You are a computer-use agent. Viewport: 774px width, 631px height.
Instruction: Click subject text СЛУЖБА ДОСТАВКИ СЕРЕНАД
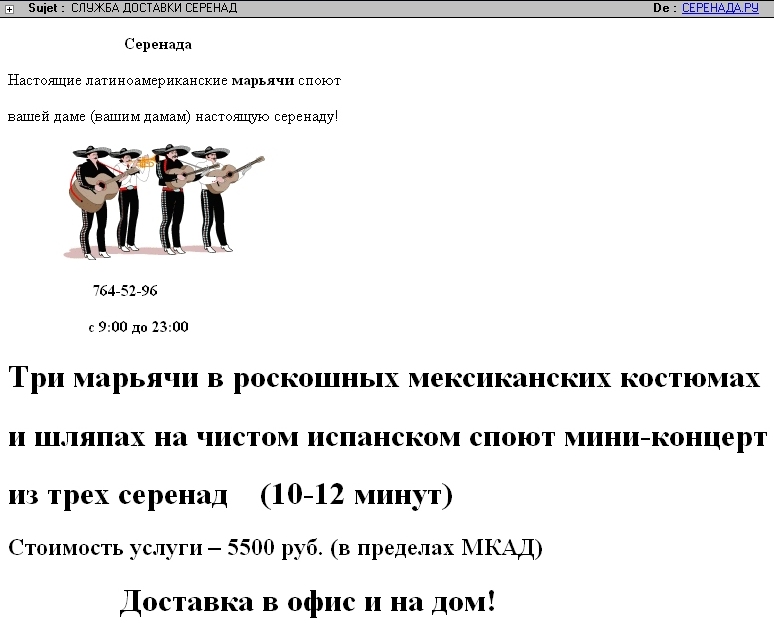point(154,8)
